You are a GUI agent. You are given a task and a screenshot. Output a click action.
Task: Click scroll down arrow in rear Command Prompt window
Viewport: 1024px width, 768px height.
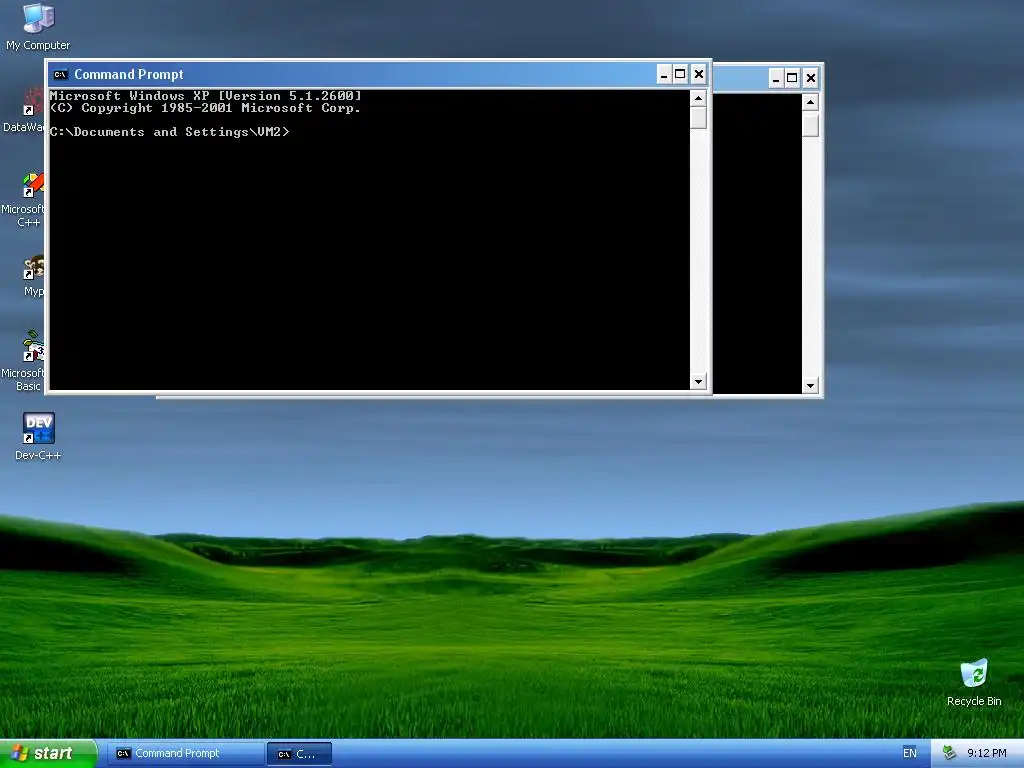click(810, 385)
